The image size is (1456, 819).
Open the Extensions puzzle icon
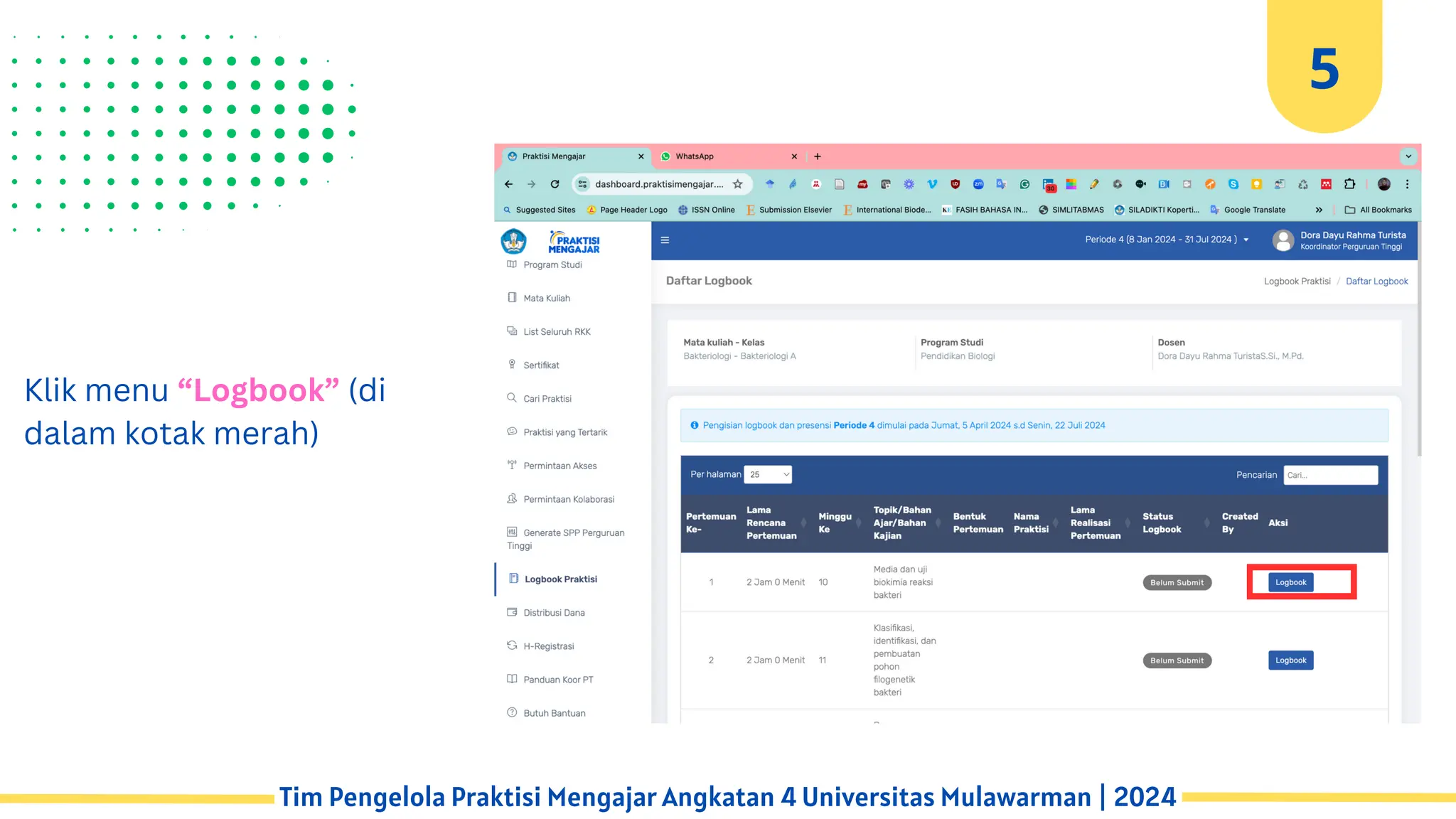1349,184
